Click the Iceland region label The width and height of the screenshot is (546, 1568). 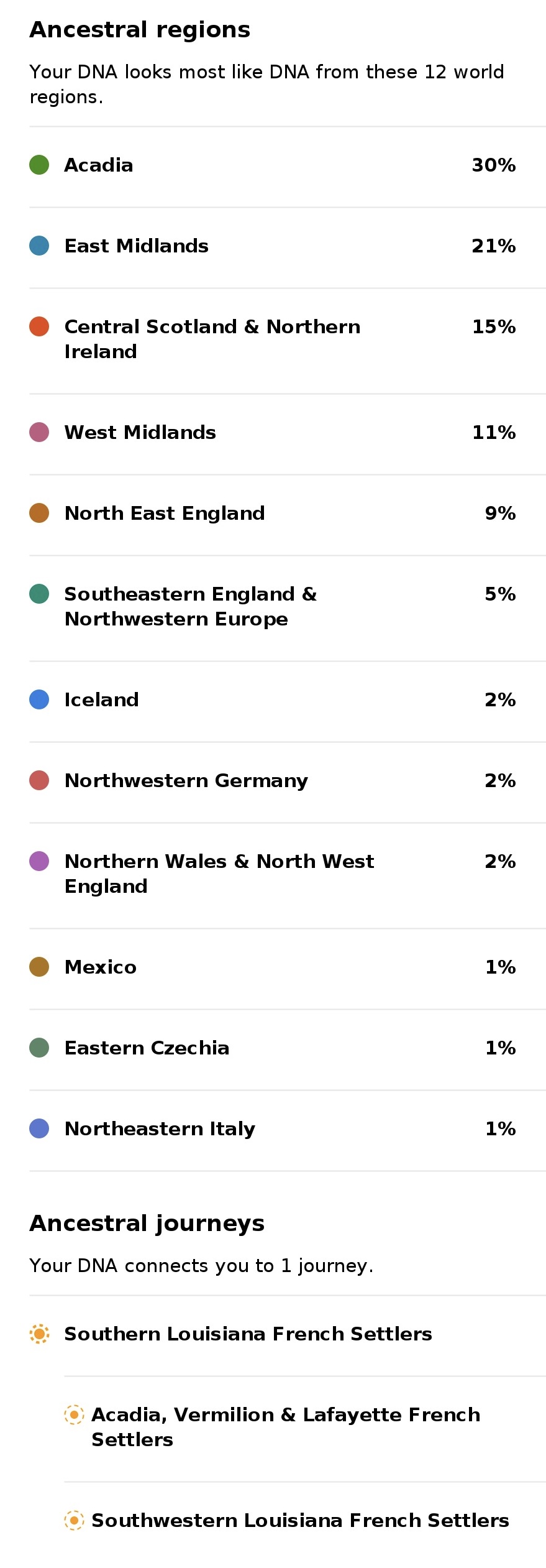[102, 699]
